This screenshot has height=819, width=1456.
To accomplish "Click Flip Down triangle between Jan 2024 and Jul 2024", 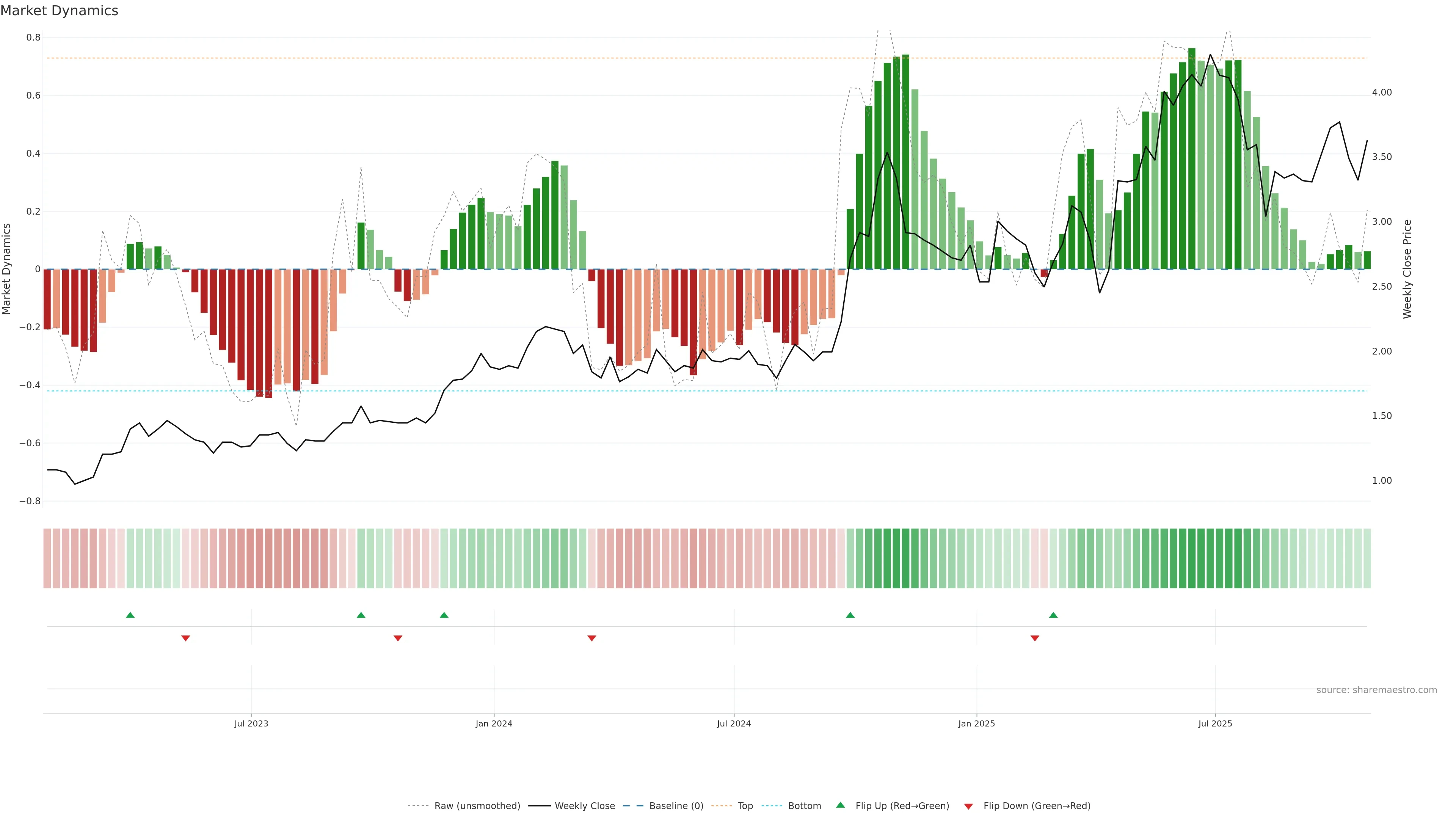I will [x=592, y=638].
